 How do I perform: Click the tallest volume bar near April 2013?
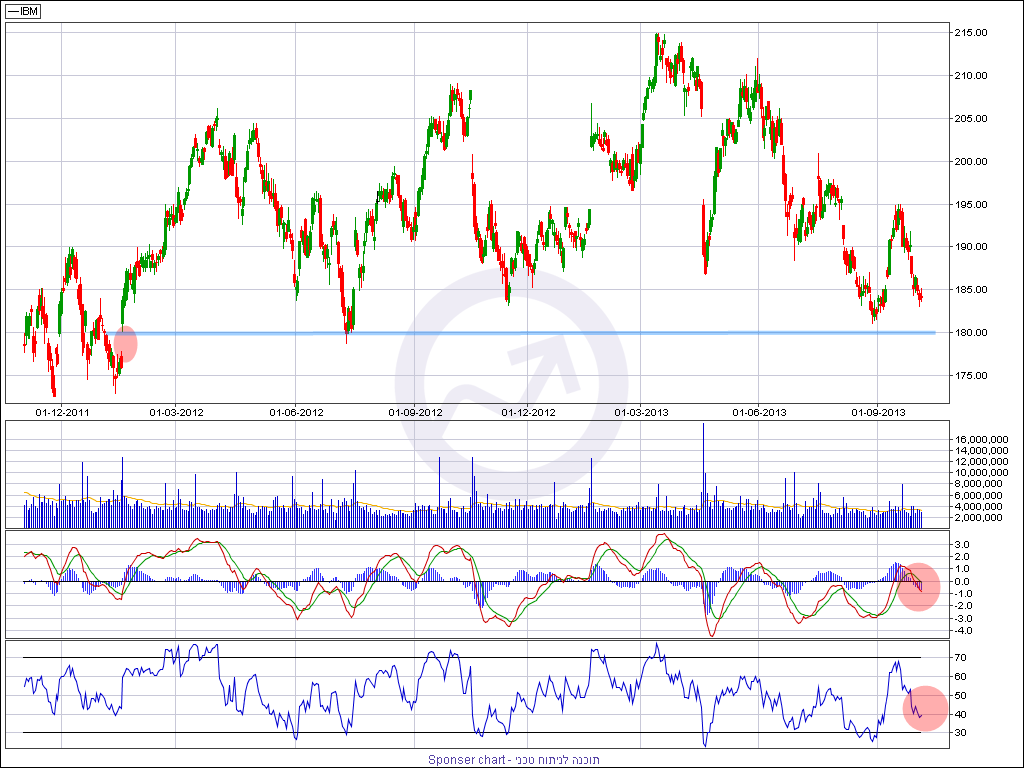tap(703, 475)
